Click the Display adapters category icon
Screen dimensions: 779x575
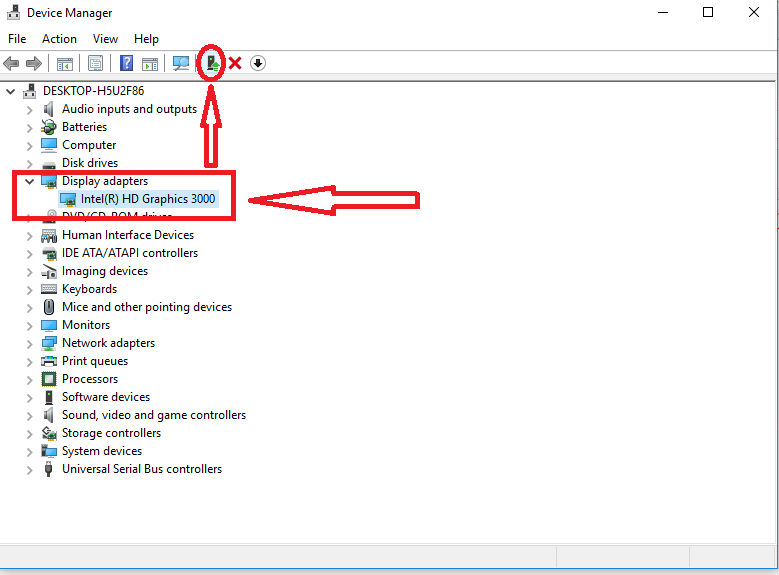point(49,181)
